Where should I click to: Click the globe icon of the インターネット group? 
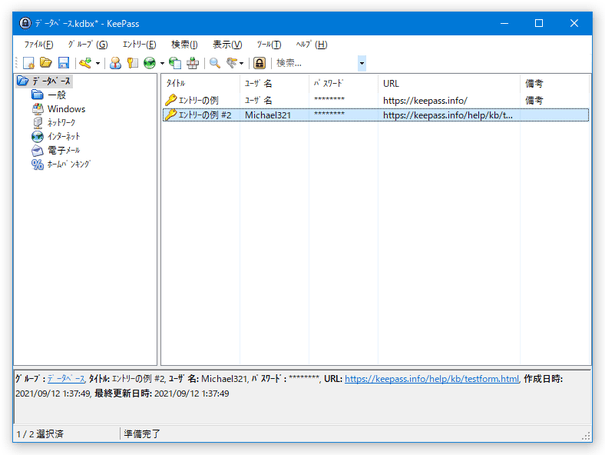pyautogui.click(x=37, y=136)
